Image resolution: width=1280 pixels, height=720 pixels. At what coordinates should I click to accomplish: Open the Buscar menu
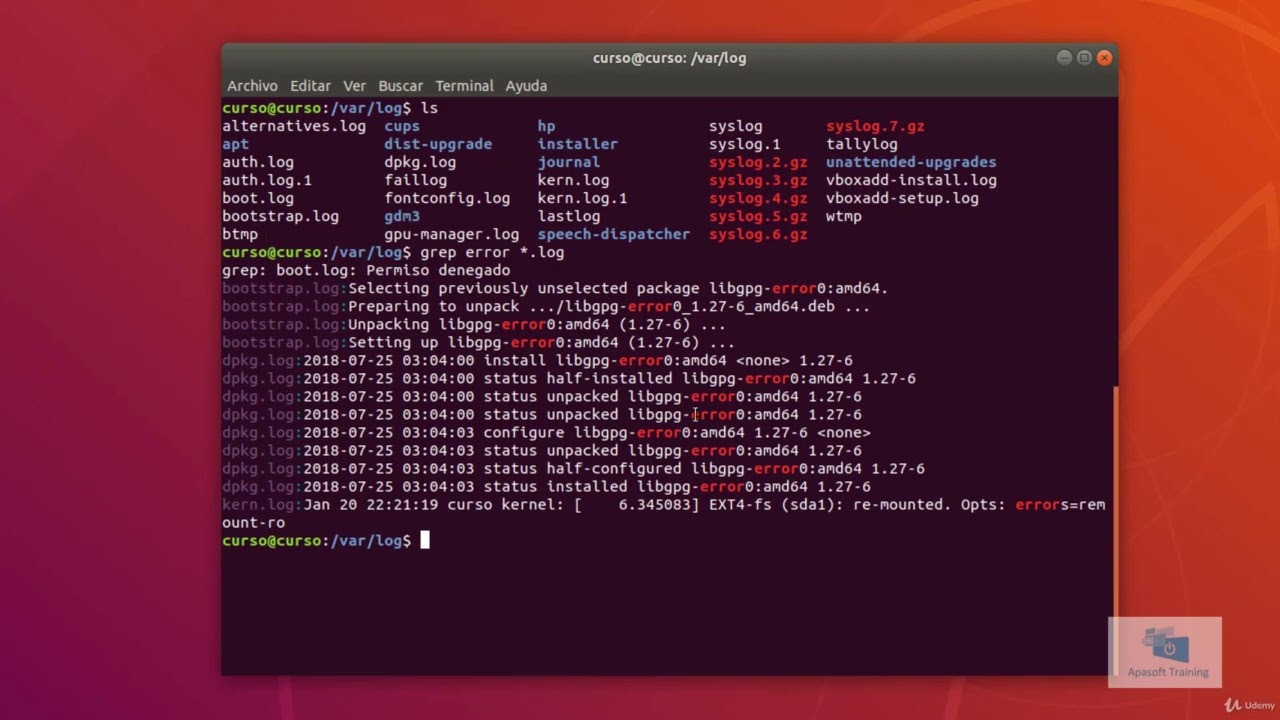pyautogui.click(x=400, y=86)
